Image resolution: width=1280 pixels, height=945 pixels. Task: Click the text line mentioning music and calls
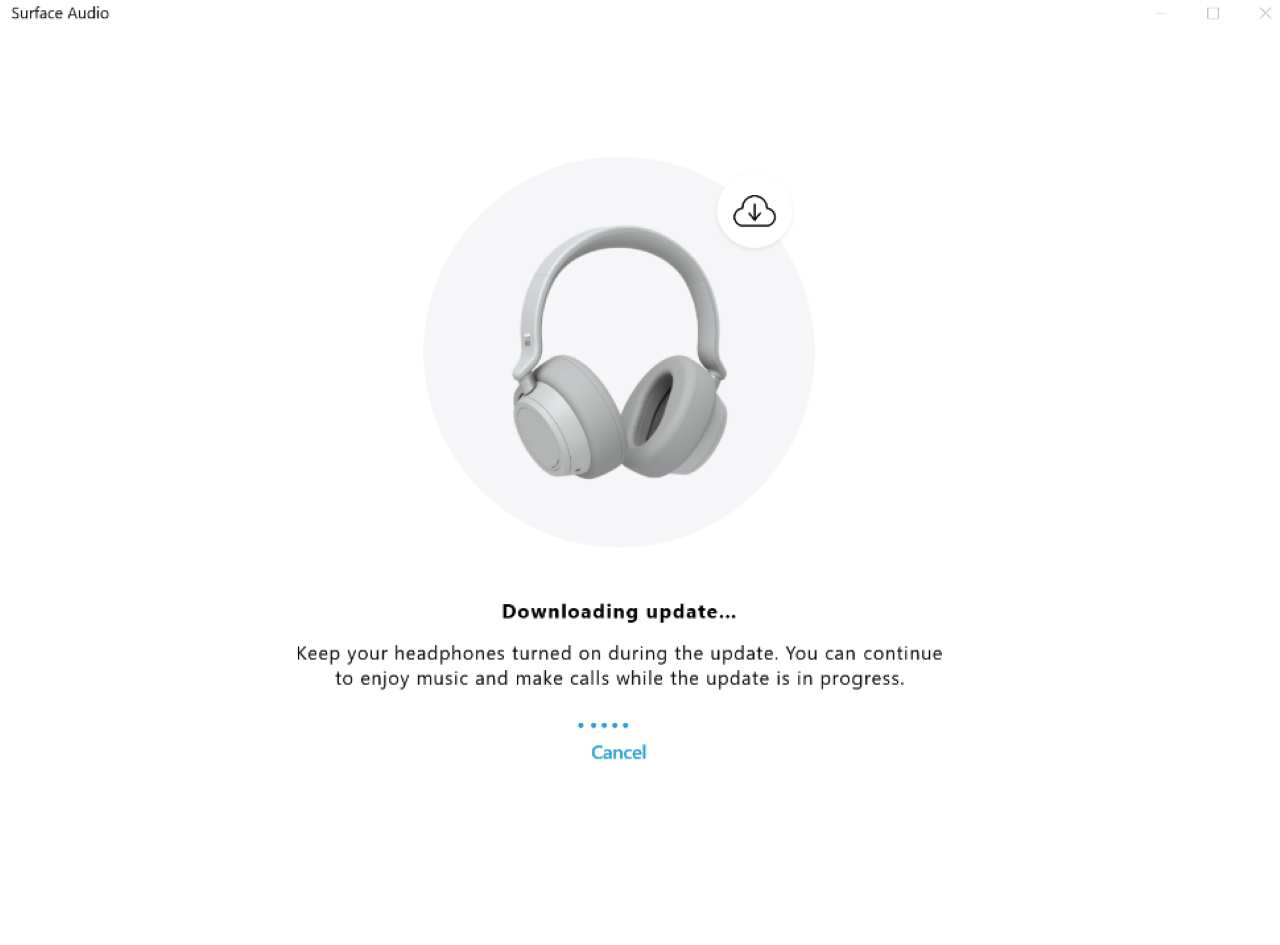(x=619, y=679)
